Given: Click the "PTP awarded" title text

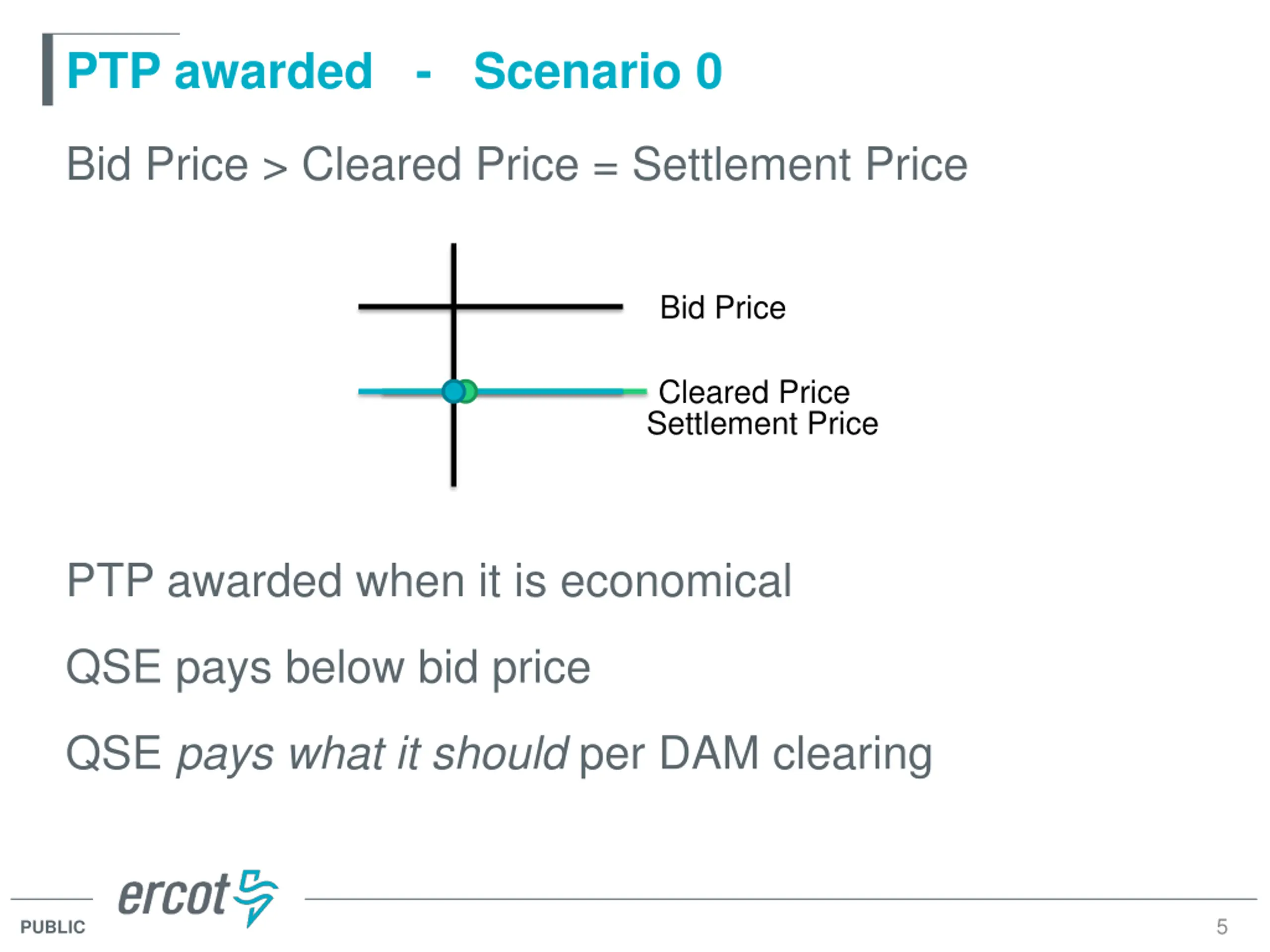Looking at the screenshot, I should click(x=219, y=71).
